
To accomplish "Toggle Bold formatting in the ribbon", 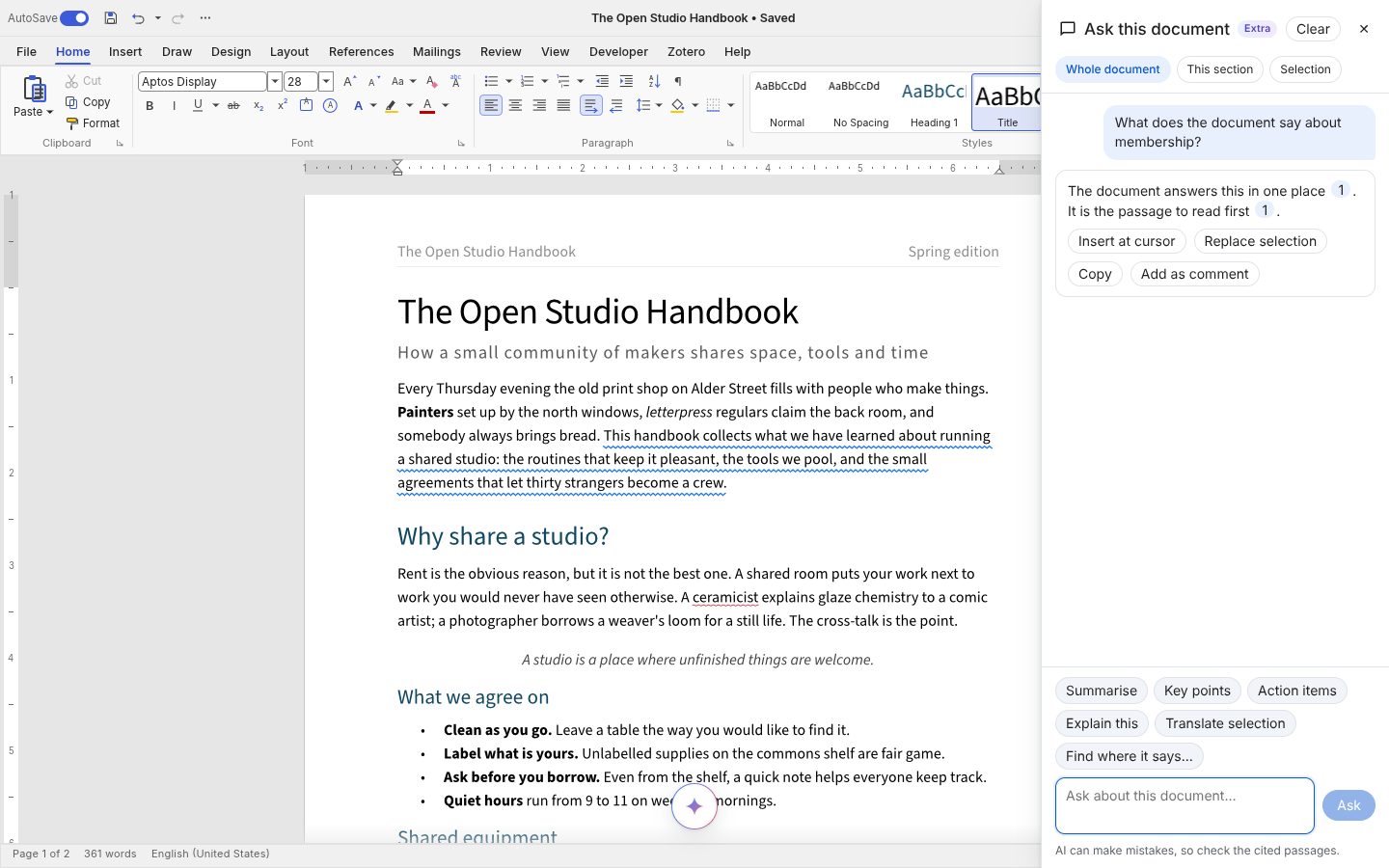I will 150,106.
